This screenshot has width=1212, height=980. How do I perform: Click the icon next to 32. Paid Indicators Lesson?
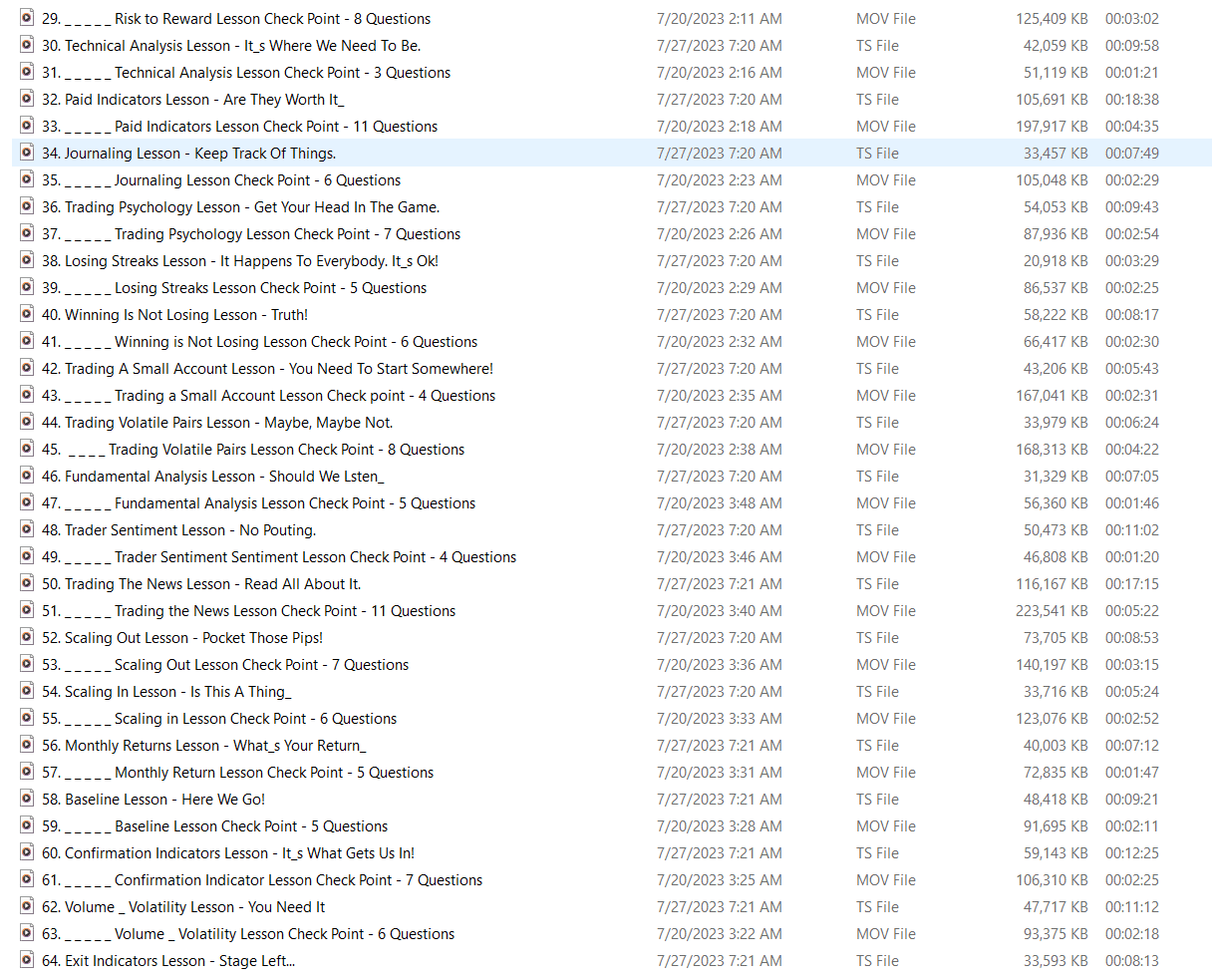pos(27,99)
